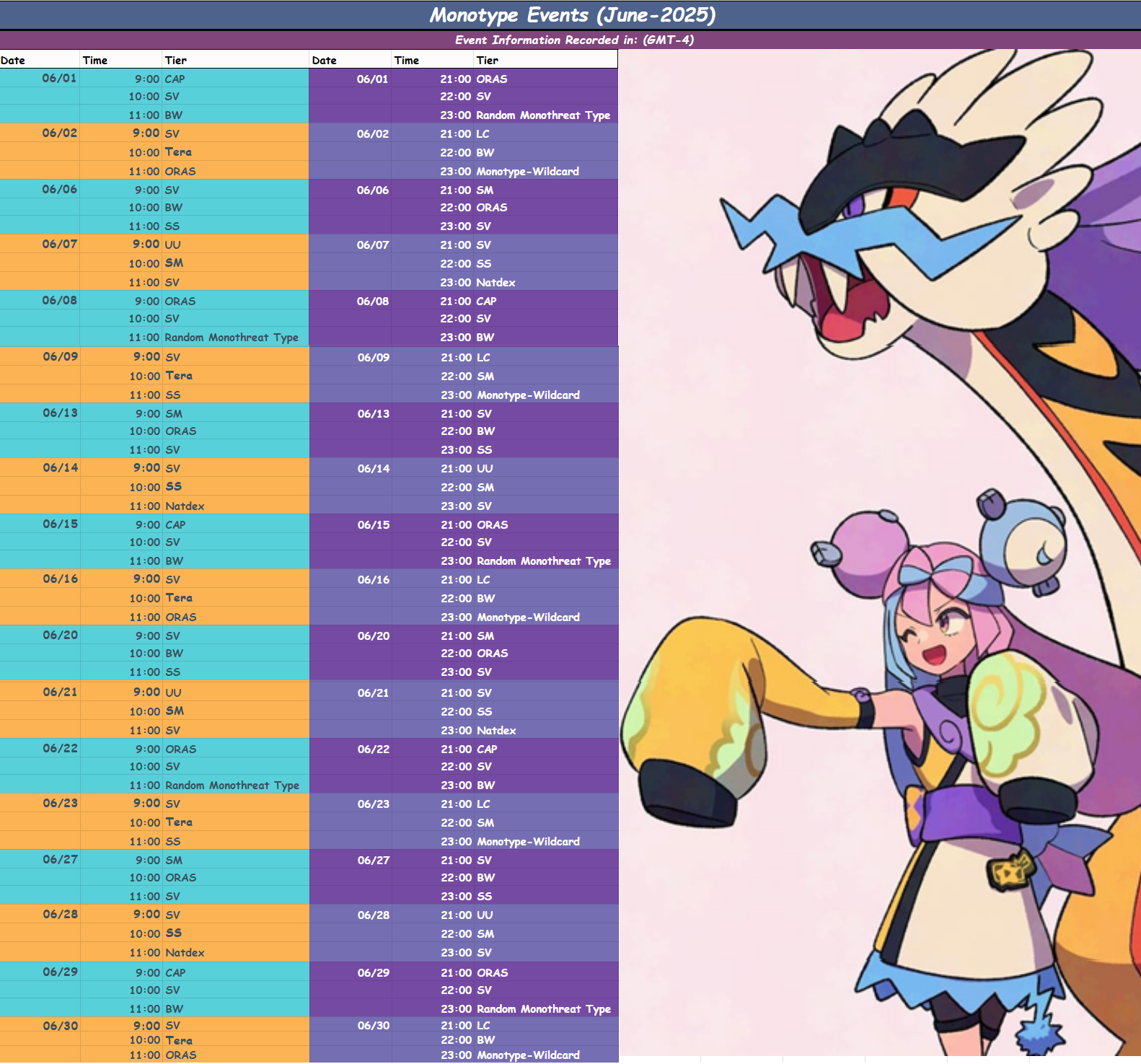This screenshot has height=1064, width=1141.
Task: Click 'BW' at 22:00 on 06/13
Action: tap(486, 431)
